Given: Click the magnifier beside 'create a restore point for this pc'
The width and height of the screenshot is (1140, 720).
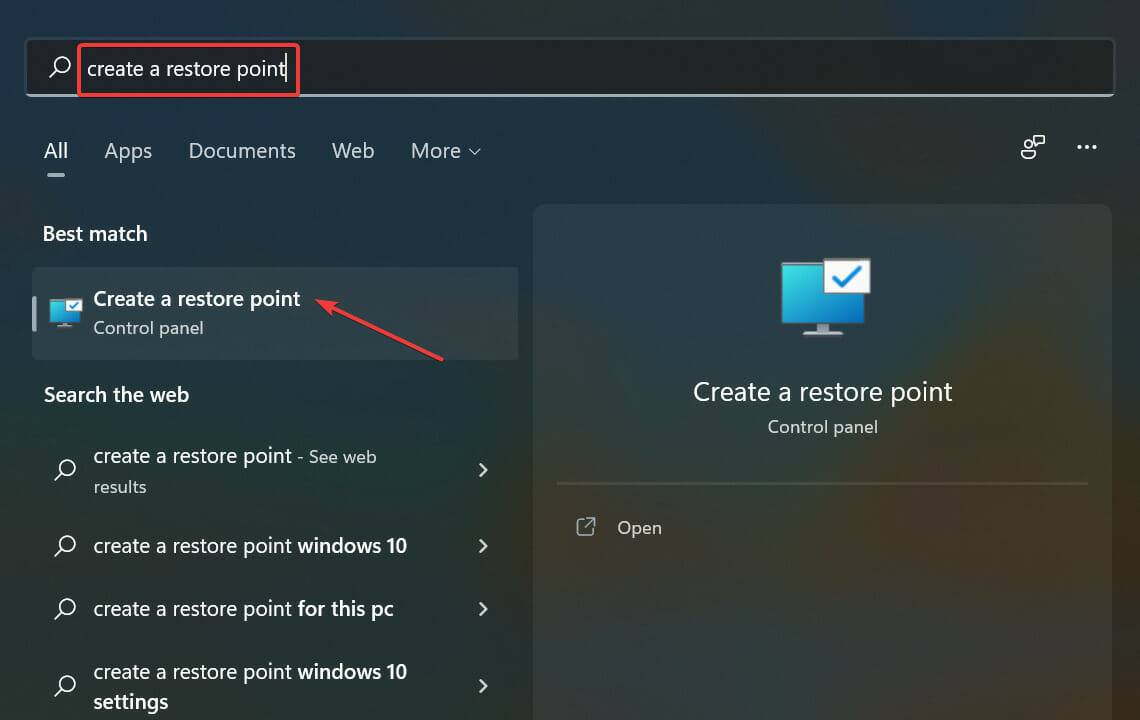Looking at the screenshot, I should (64, 609).
